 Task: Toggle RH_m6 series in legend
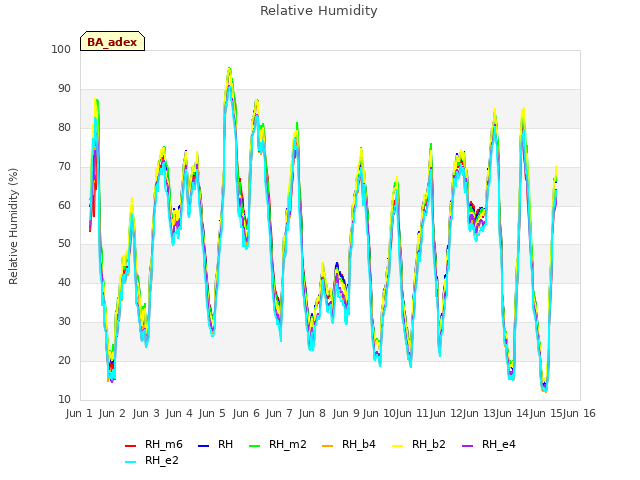(x=154, y=444)
